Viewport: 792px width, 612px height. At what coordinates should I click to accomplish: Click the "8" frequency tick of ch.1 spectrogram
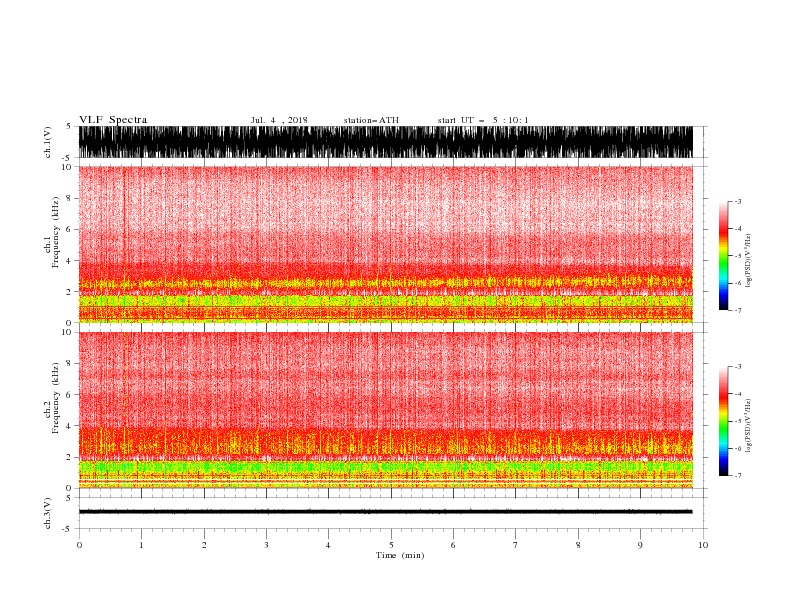pos(69,198)
